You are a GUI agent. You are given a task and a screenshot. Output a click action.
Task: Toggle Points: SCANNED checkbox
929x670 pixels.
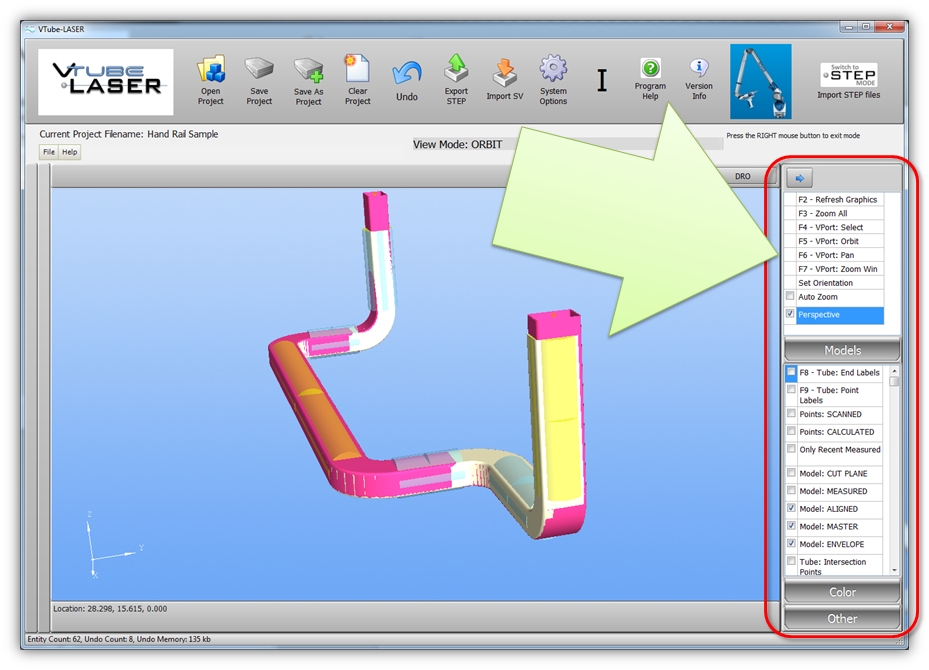pyautogui.click(x=791, y=414)
